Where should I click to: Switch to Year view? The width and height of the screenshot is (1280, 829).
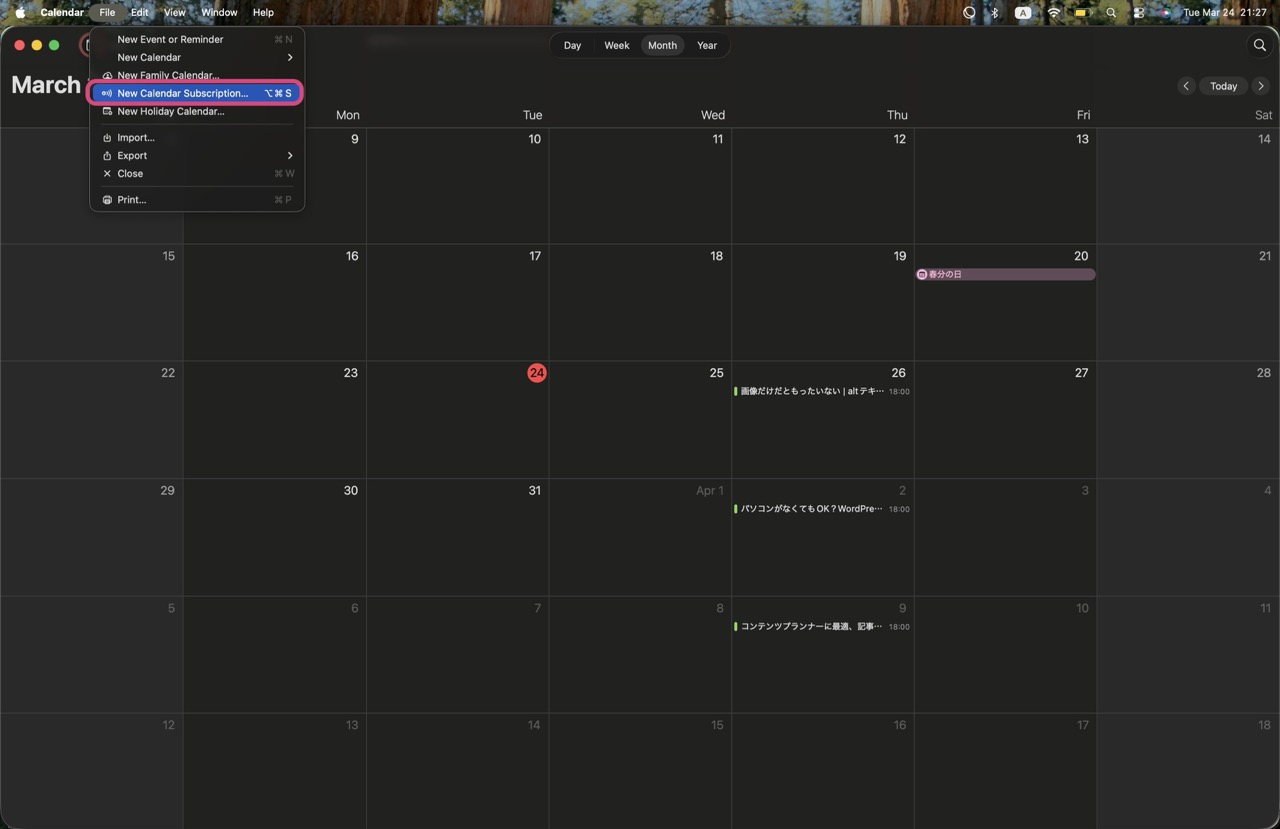(707, 45)
